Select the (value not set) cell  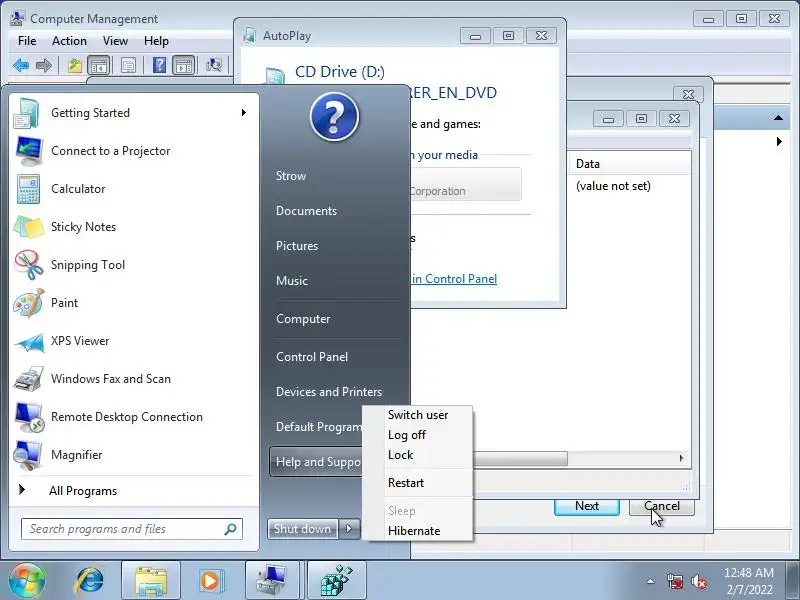[x=613, y=186]
